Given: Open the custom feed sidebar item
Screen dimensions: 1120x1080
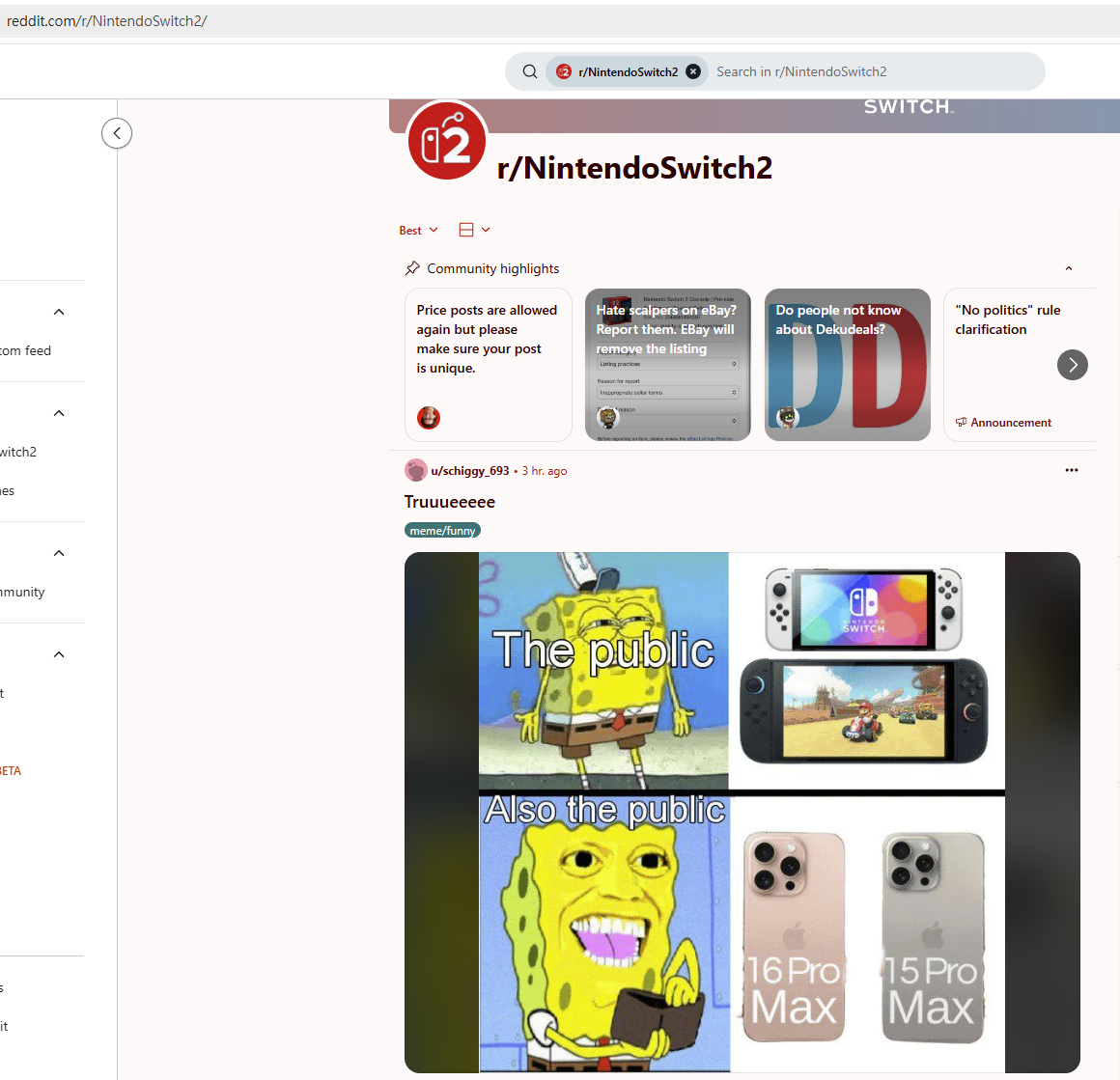Looking at the screenshot, I should (26, 350).
